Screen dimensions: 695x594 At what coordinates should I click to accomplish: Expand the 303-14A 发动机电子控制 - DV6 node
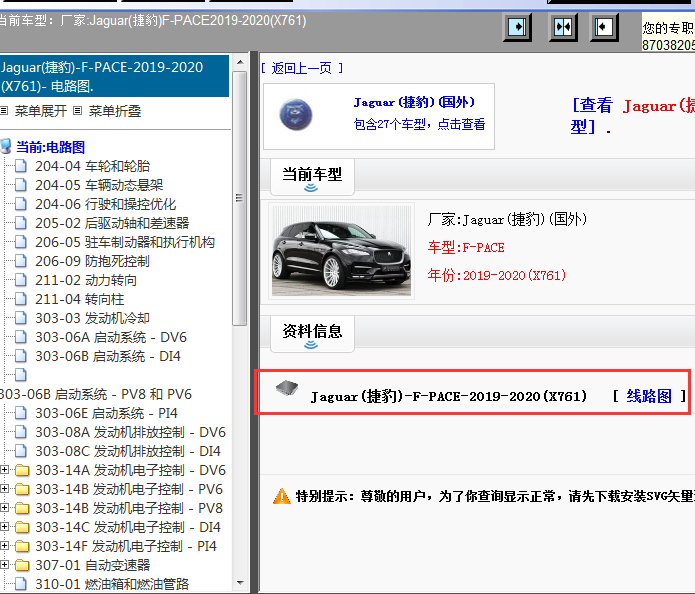(x=4, y=469)
